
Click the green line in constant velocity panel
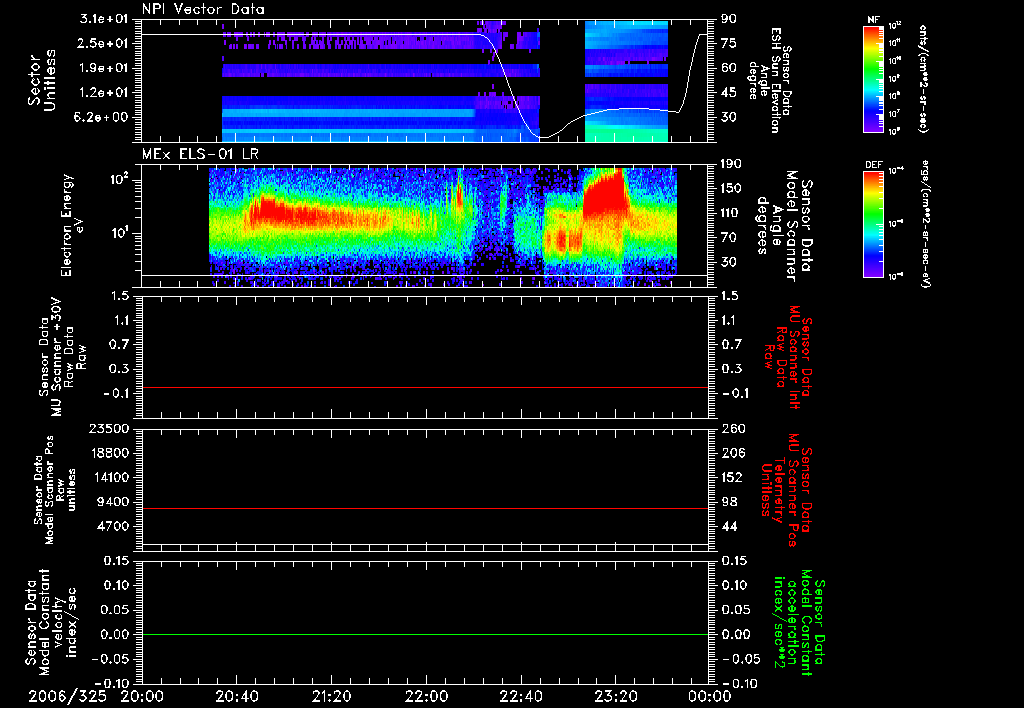[425, 634]
